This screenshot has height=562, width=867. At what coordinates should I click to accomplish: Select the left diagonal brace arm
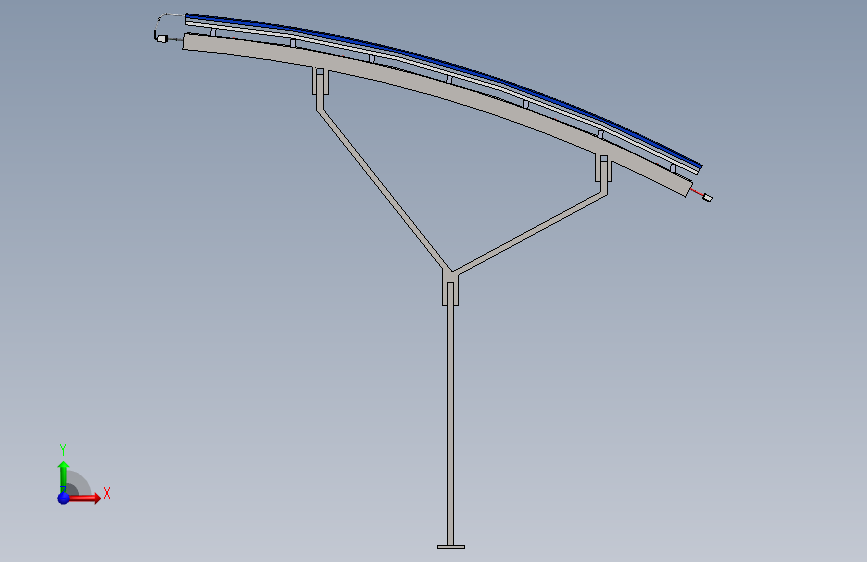click(384, 188)
